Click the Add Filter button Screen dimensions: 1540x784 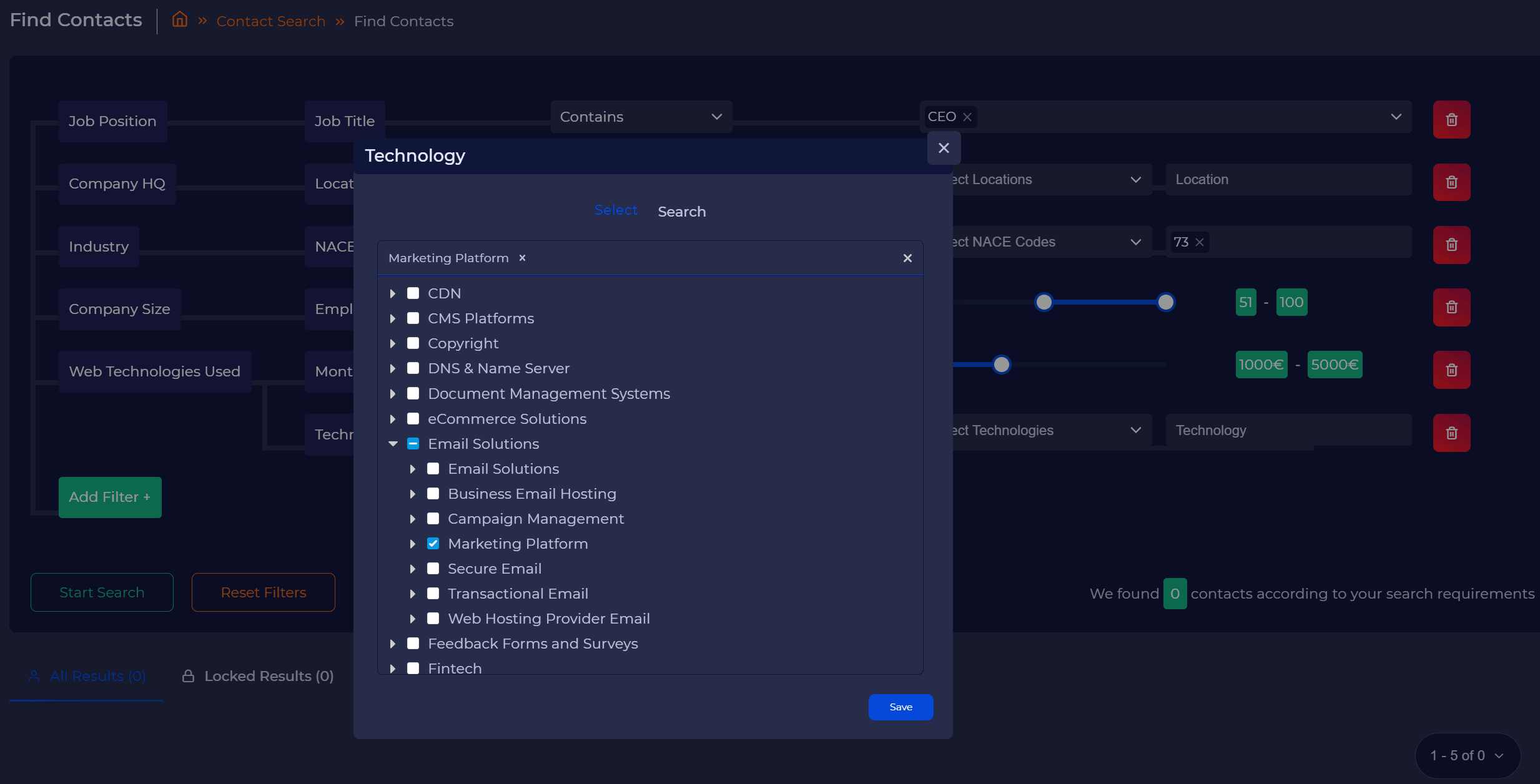(110, 497)
